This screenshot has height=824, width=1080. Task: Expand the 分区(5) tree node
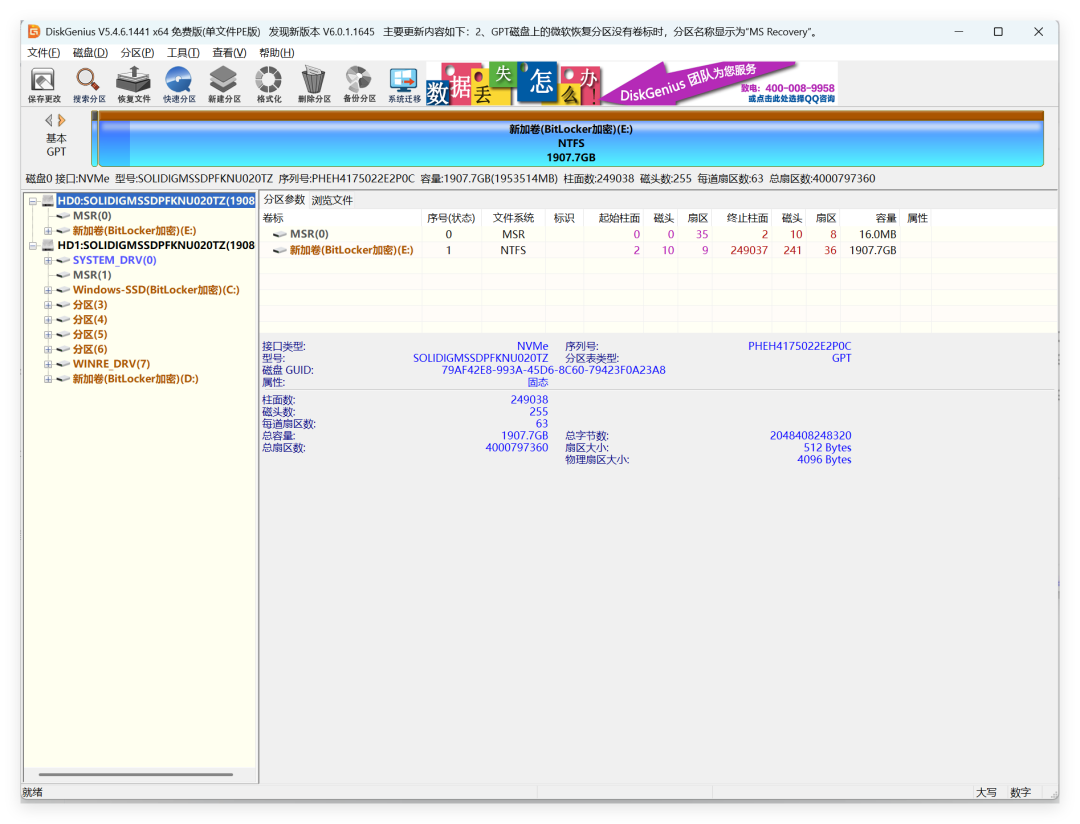tap(48, 335)
